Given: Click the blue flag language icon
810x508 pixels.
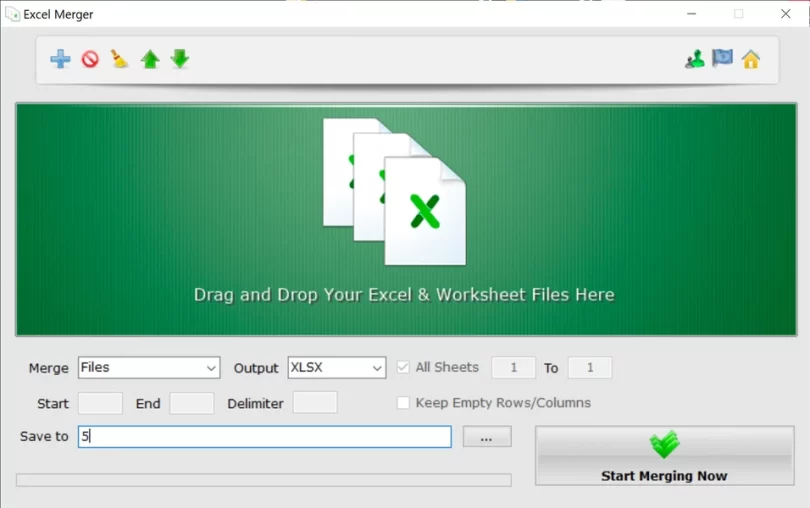Looking at the screenshot, I should 722,58.
